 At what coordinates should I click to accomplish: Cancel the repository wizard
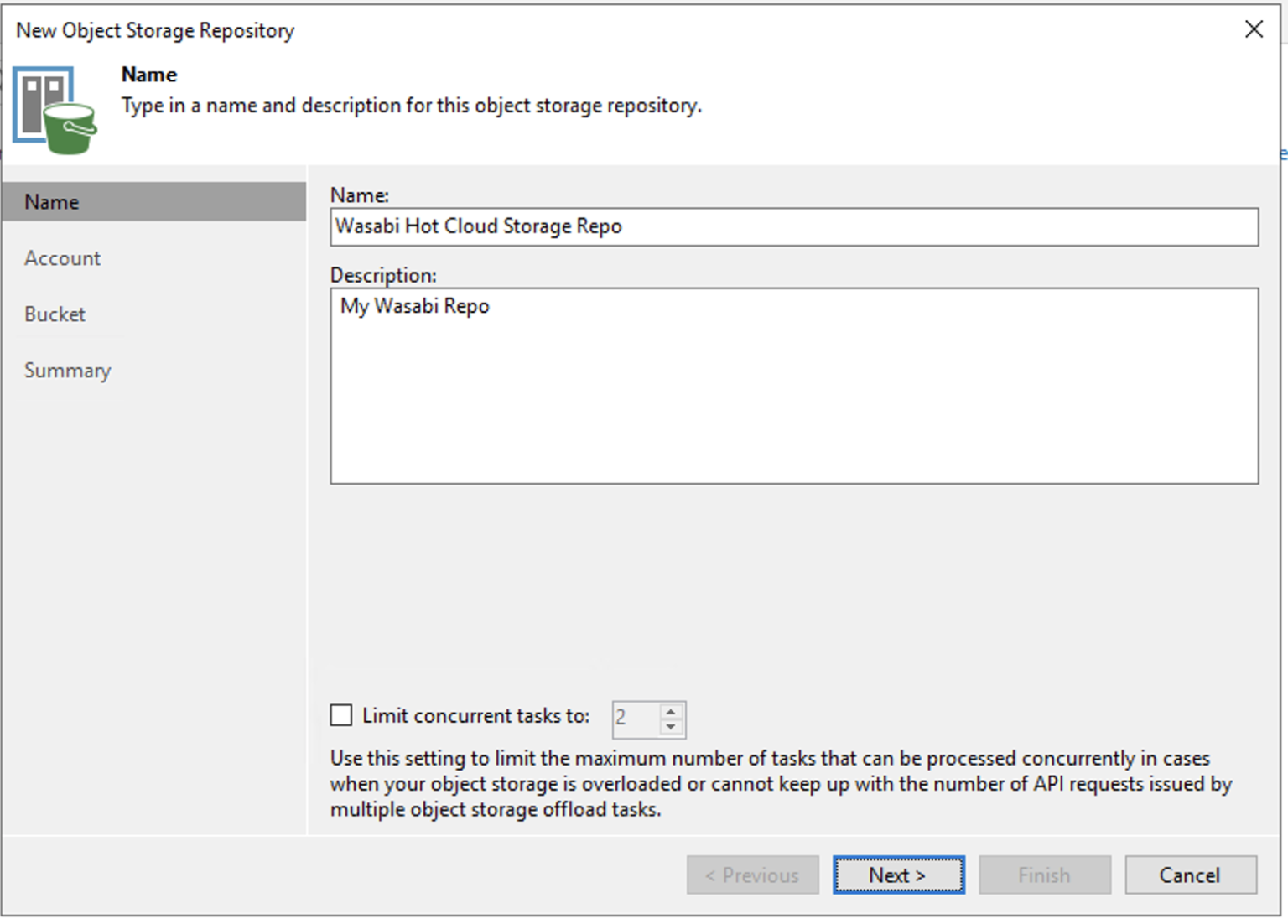coord(1191,875)
